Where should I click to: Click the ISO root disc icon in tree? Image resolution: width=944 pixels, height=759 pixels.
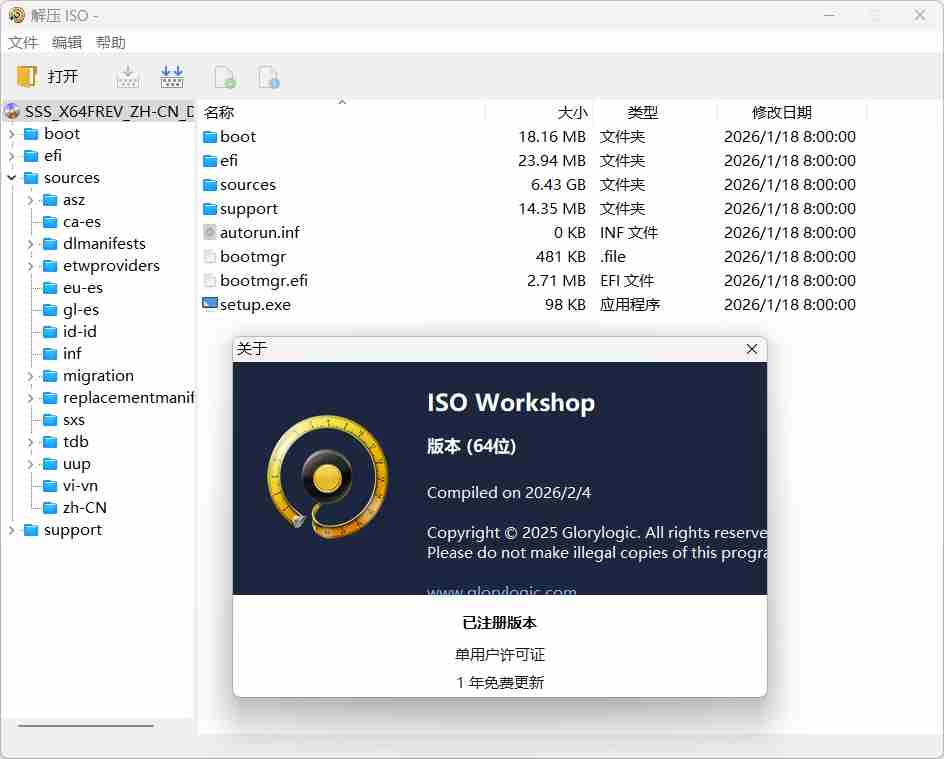(12, 112)
